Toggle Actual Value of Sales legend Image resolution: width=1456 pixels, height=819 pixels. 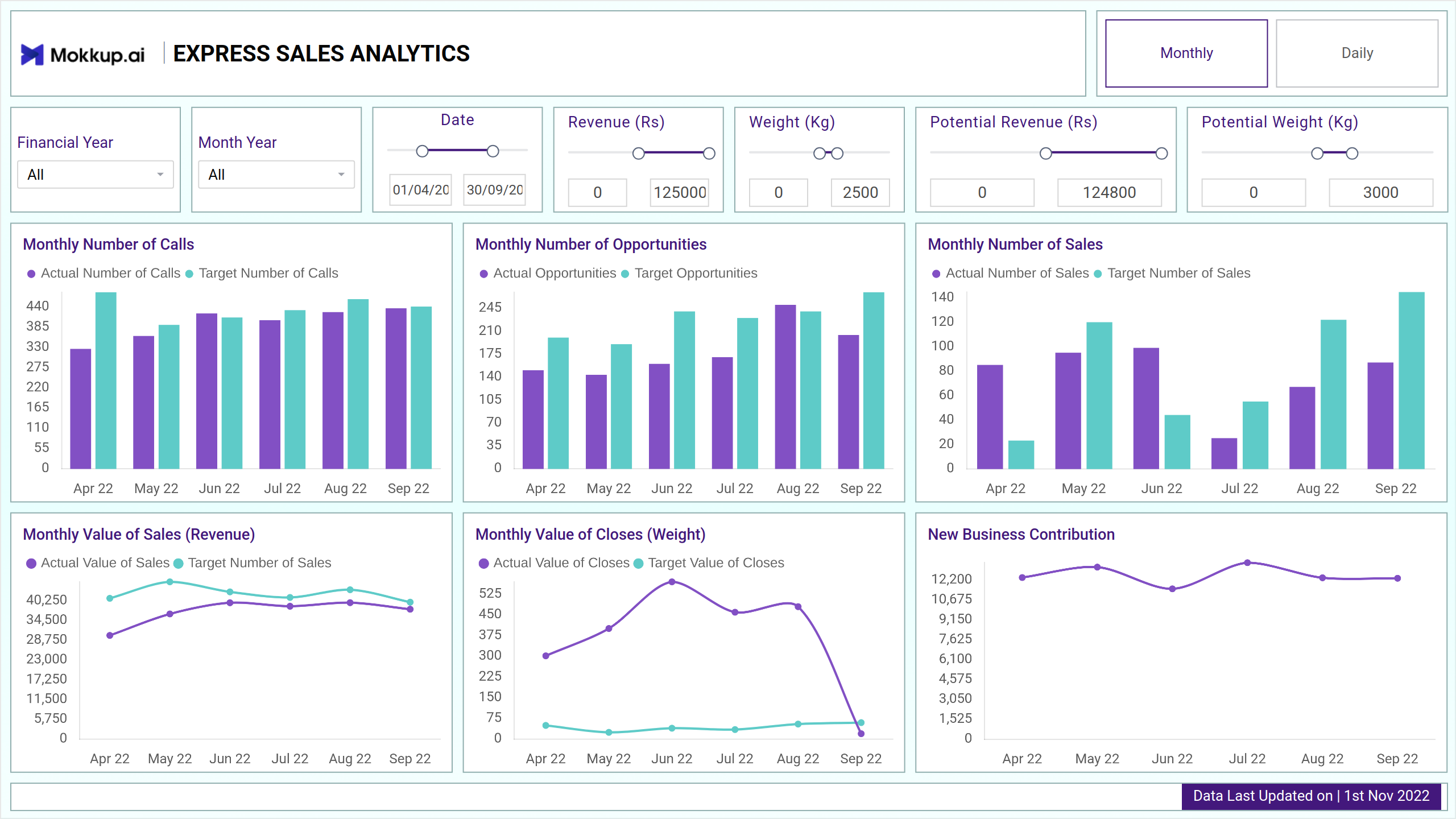click(x=98, y=563)
